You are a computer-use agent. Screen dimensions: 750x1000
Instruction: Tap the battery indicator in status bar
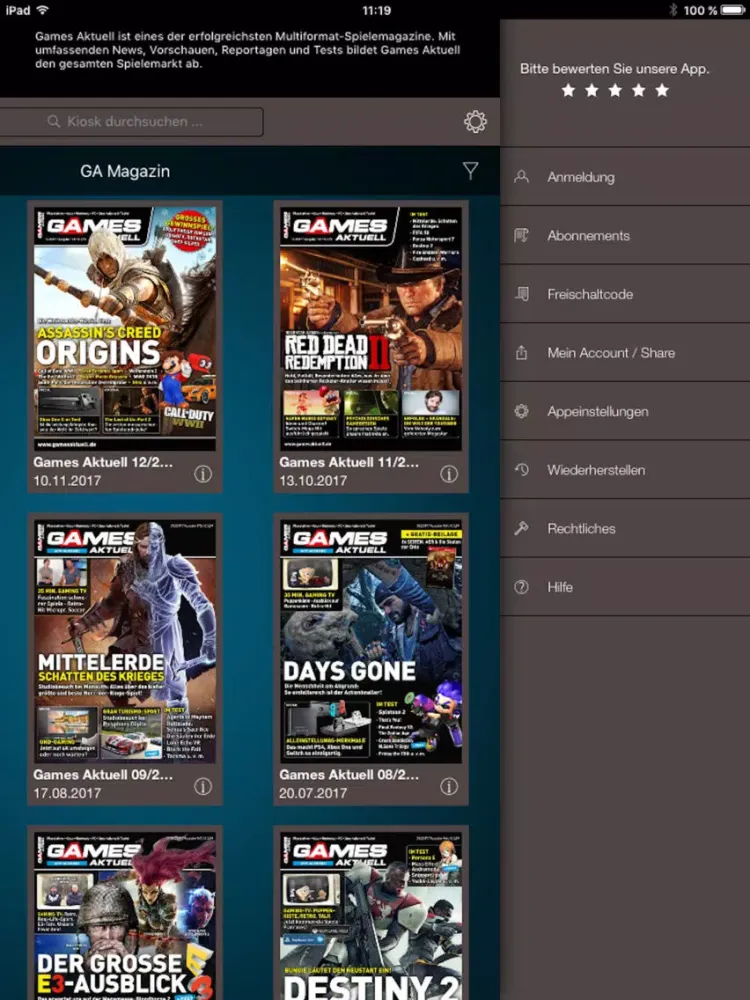pos(733,10)
